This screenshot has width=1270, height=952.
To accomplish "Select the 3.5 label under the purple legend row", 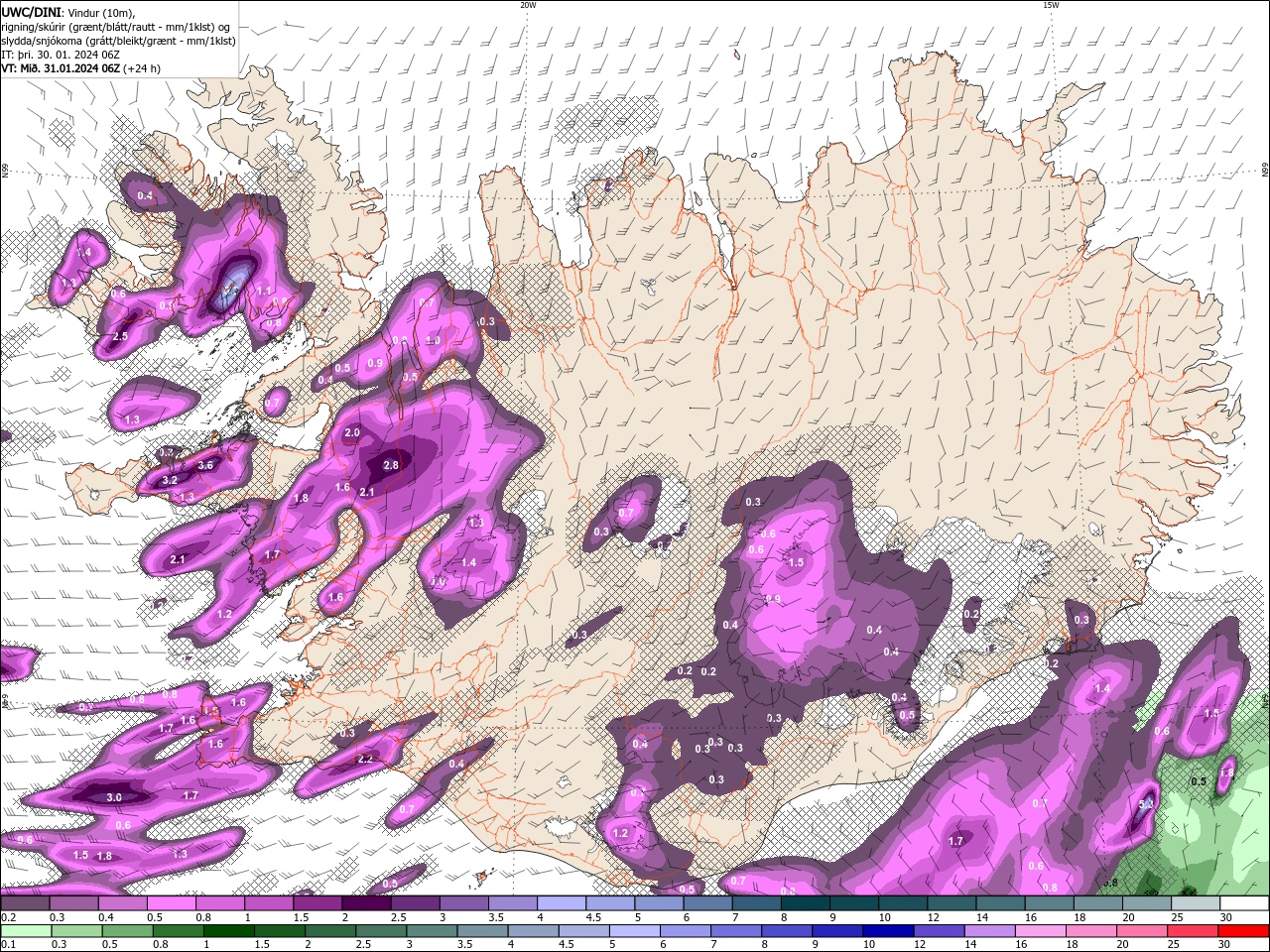I will (495, 917).
